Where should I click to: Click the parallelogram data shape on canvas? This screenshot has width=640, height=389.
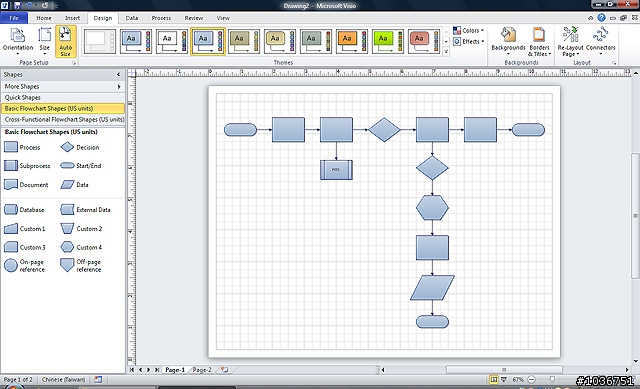pyautogui.click(x=432, y=288)
